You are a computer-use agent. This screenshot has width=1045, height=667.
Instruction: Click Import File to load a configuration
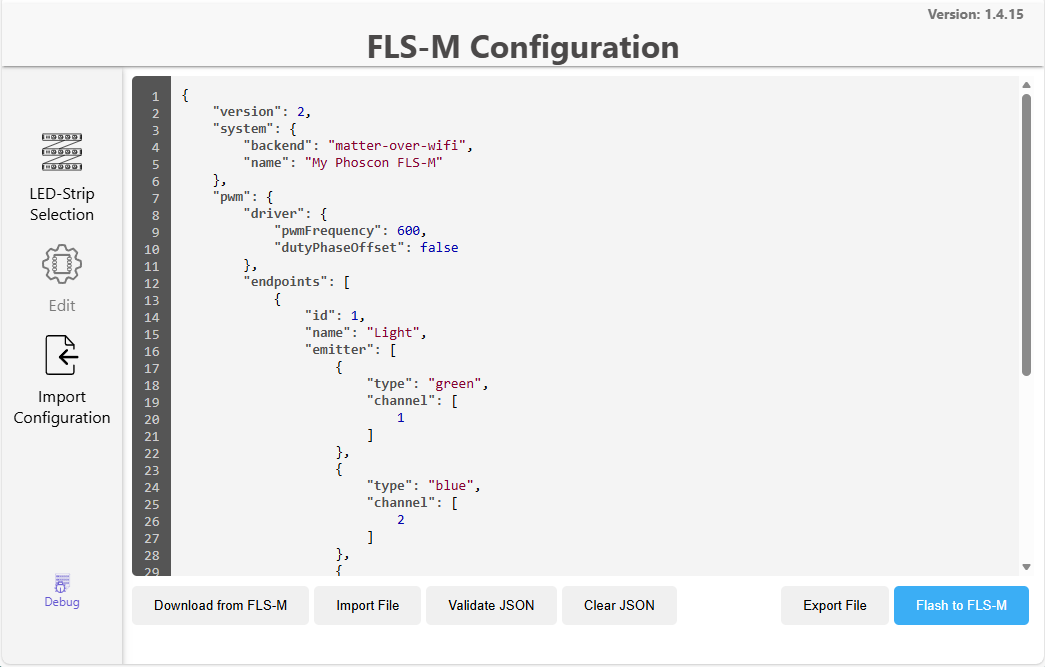tap(367, 605)
